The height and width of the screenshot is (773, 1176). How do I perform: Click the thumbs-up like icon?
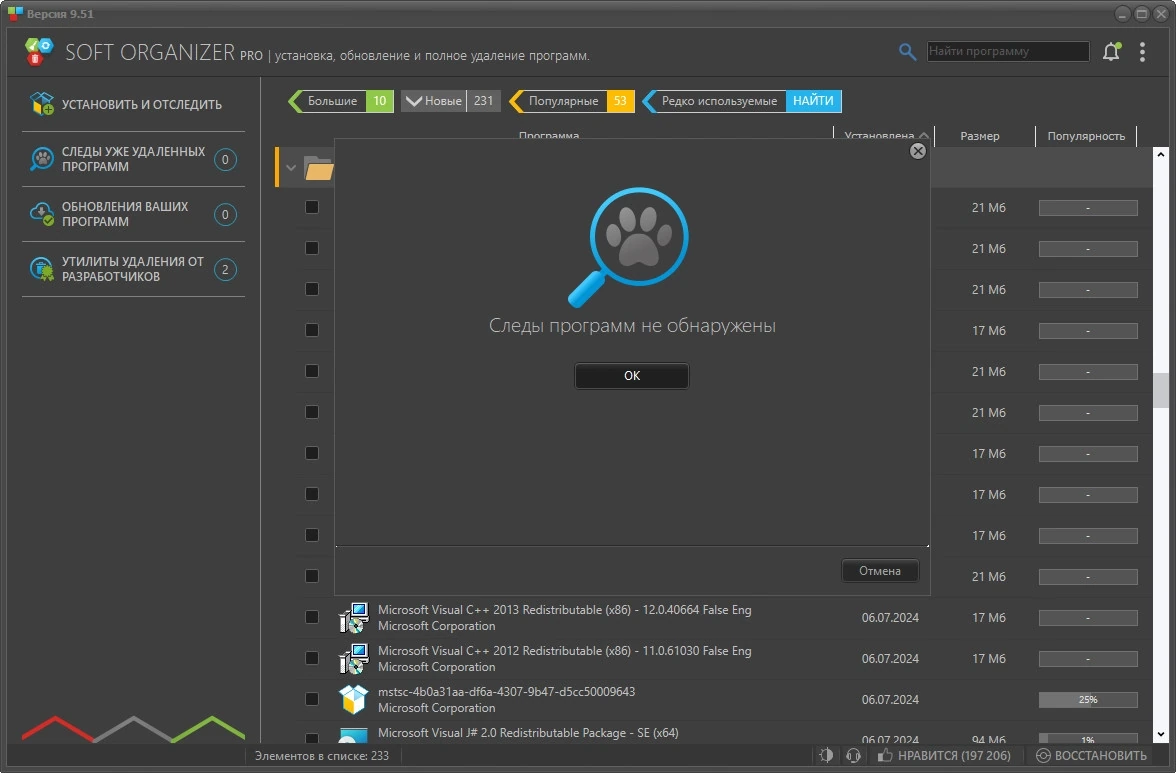click(885, 755)
